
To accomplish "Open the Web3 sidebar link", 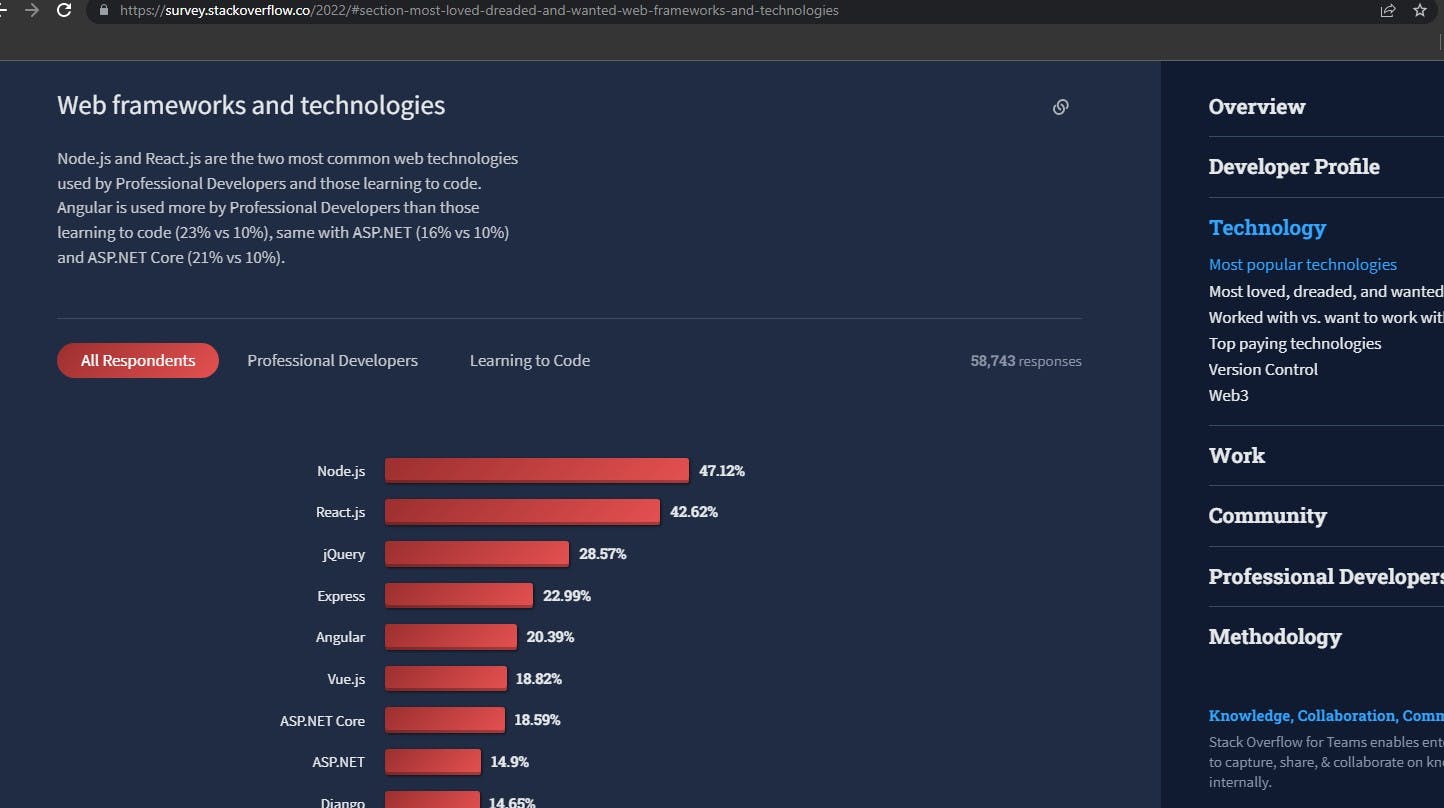I will click(1229, 396).
